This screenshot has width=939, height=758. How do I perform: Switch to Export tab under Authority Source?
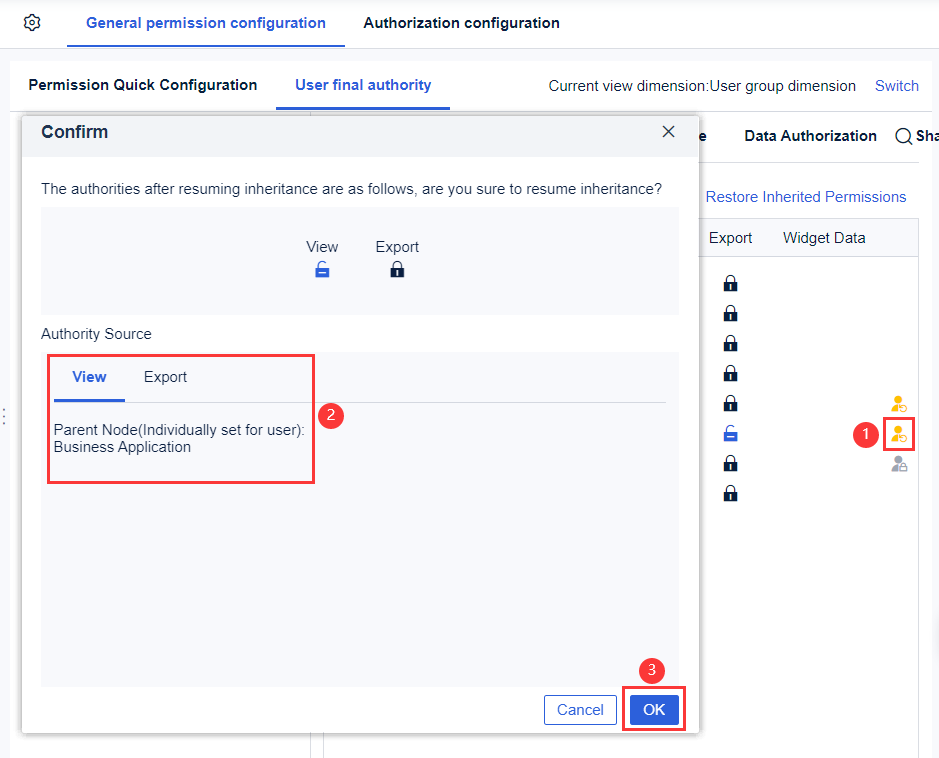point(164,377)
